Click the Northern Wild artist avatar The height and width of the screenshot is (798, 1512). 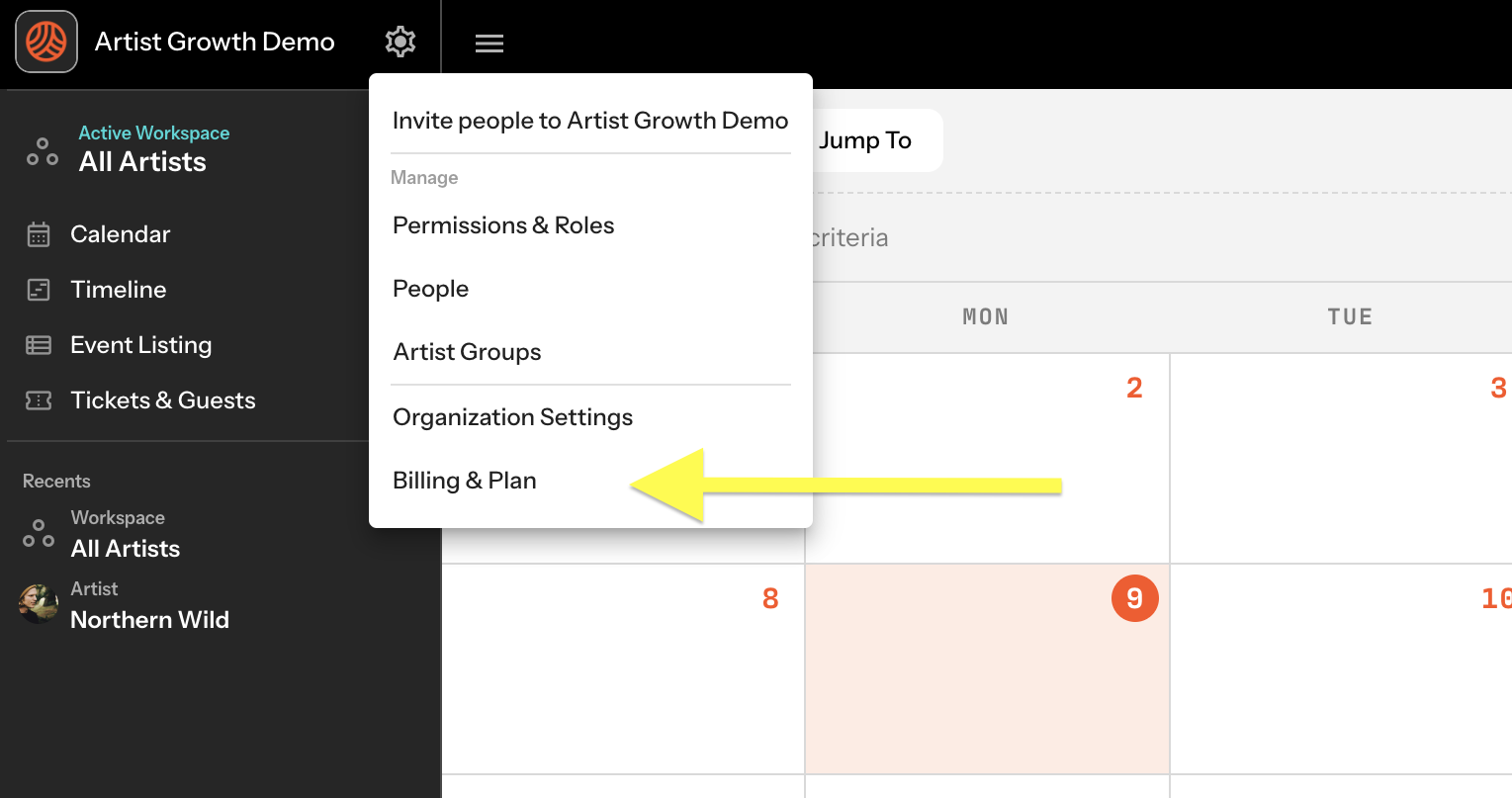tap(39, 604)
